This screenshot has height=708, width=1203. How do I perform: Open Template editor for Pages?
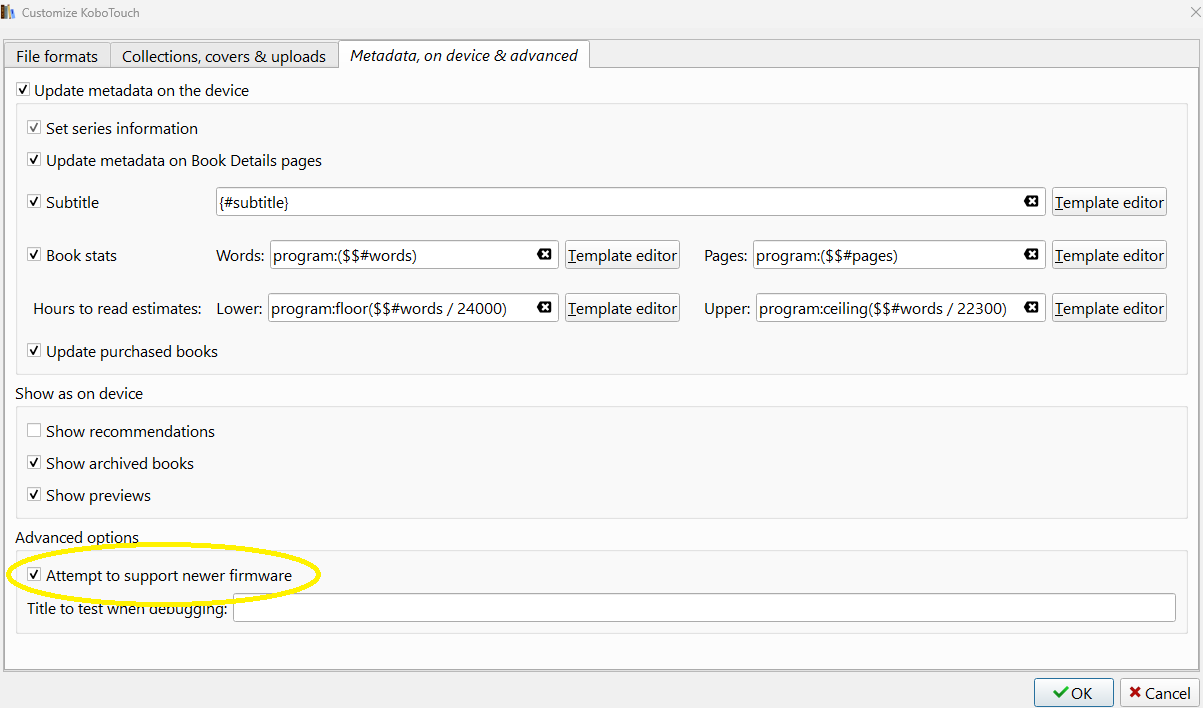pyautogui.click(x=1109, y=255)
